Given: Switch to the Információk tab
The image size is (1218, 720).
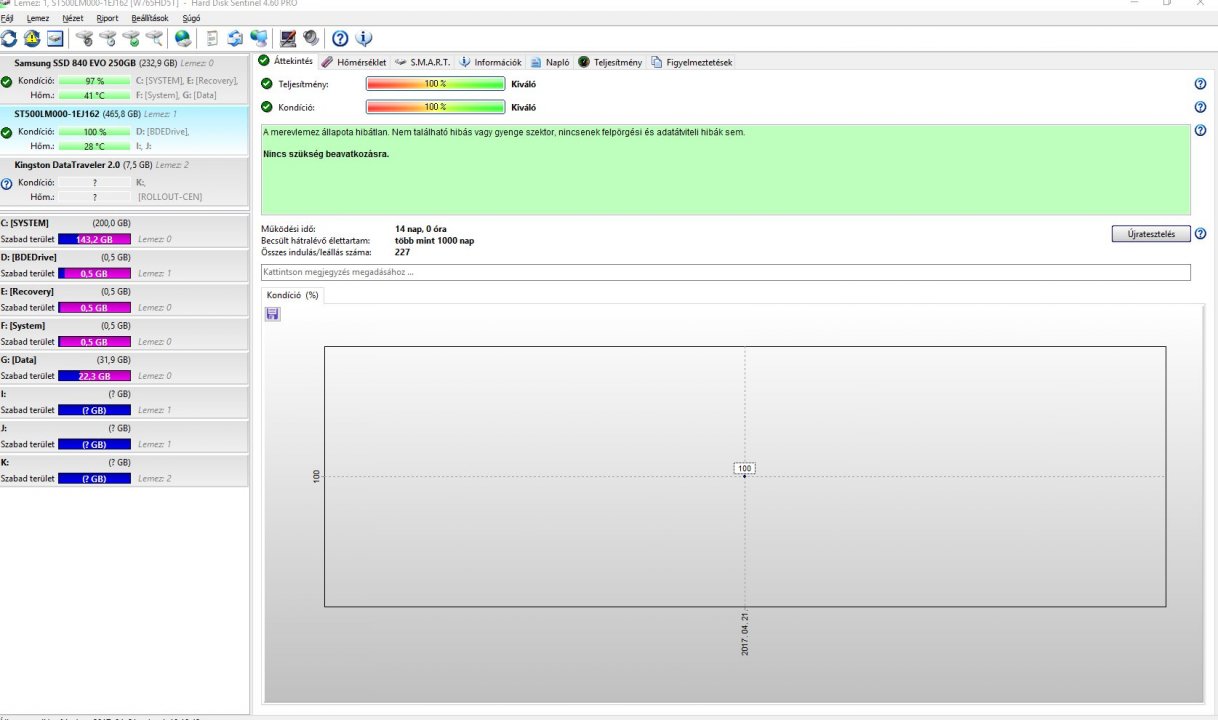Looking at the screenshot, I should click(491, 62).
